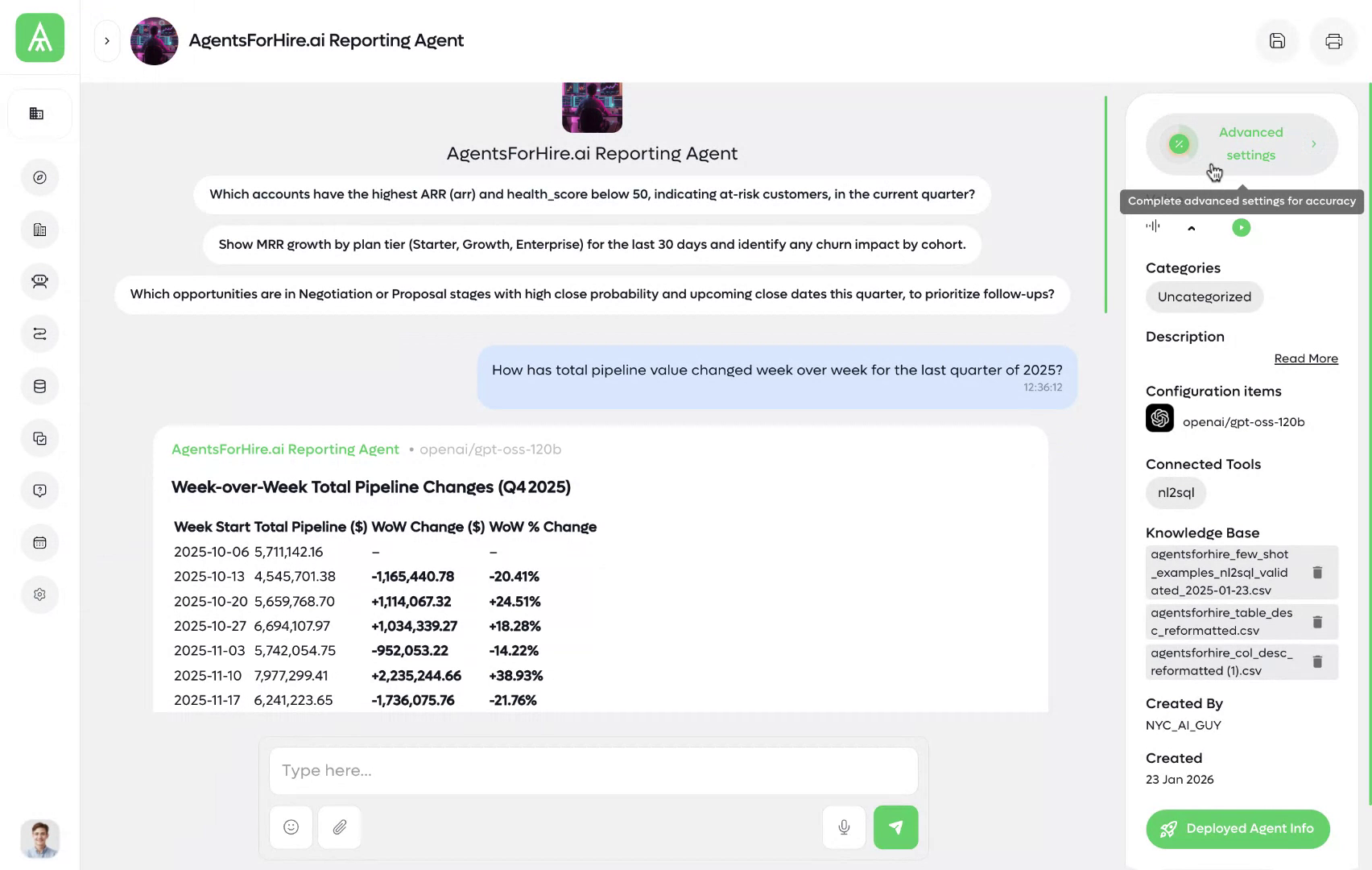Click the +2,235,244.66 WoW change value
The height and width of the screenshot is (870, 1372).
coord(416,676)
